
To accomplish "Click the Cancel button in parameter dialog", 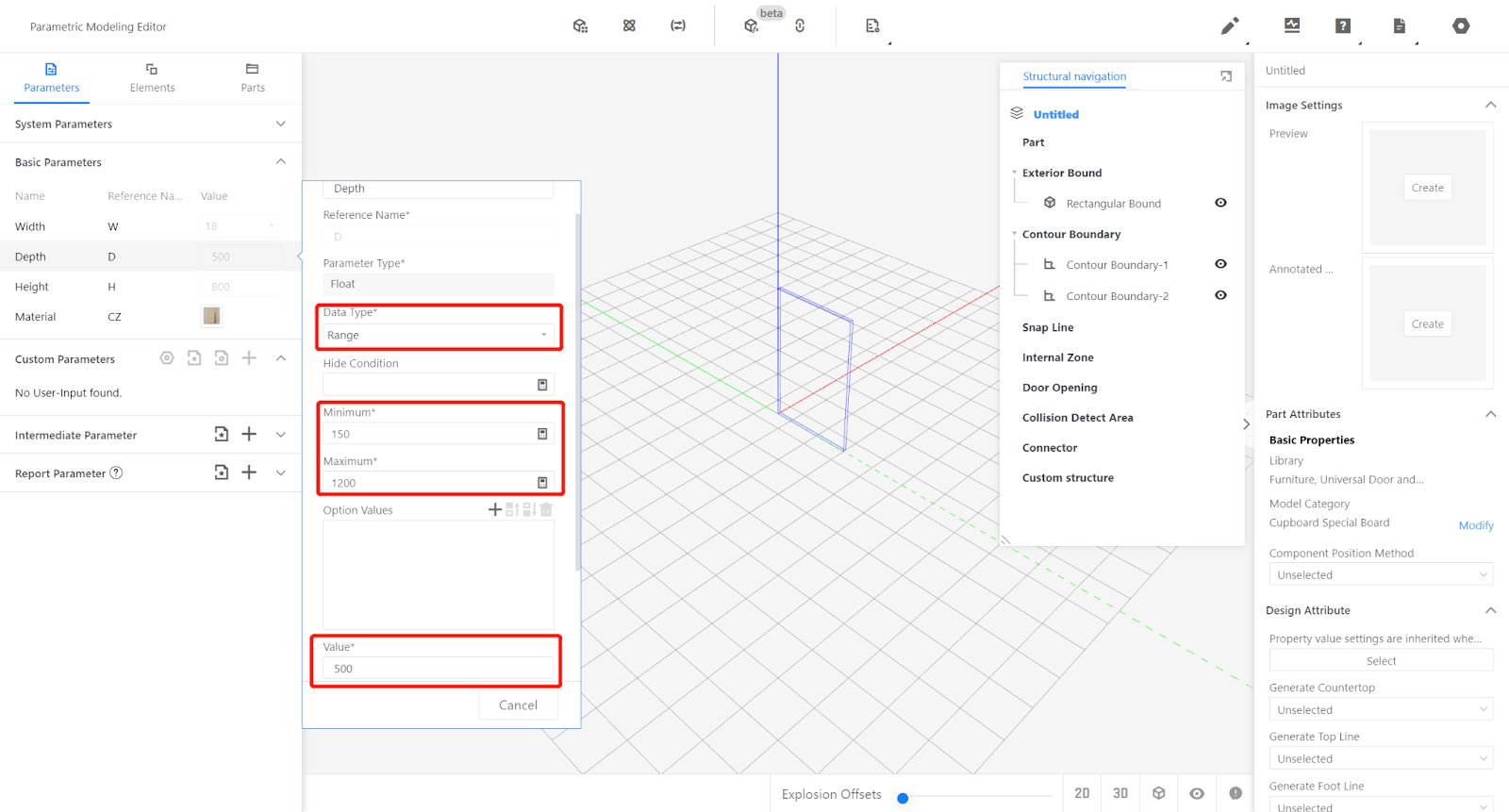I will pyautogui.click(x=518, y=705).
